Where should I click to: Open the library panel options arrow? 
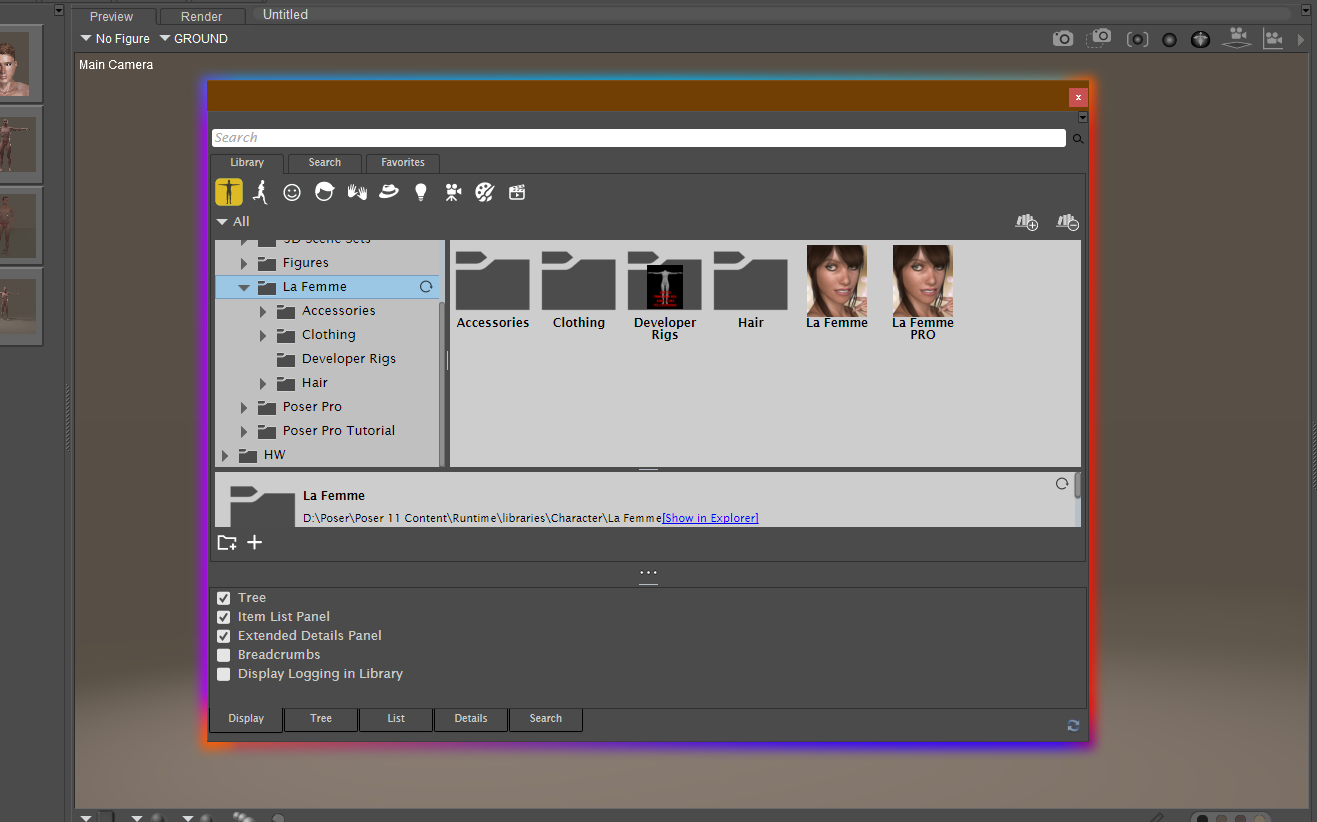click(1082, 117)
